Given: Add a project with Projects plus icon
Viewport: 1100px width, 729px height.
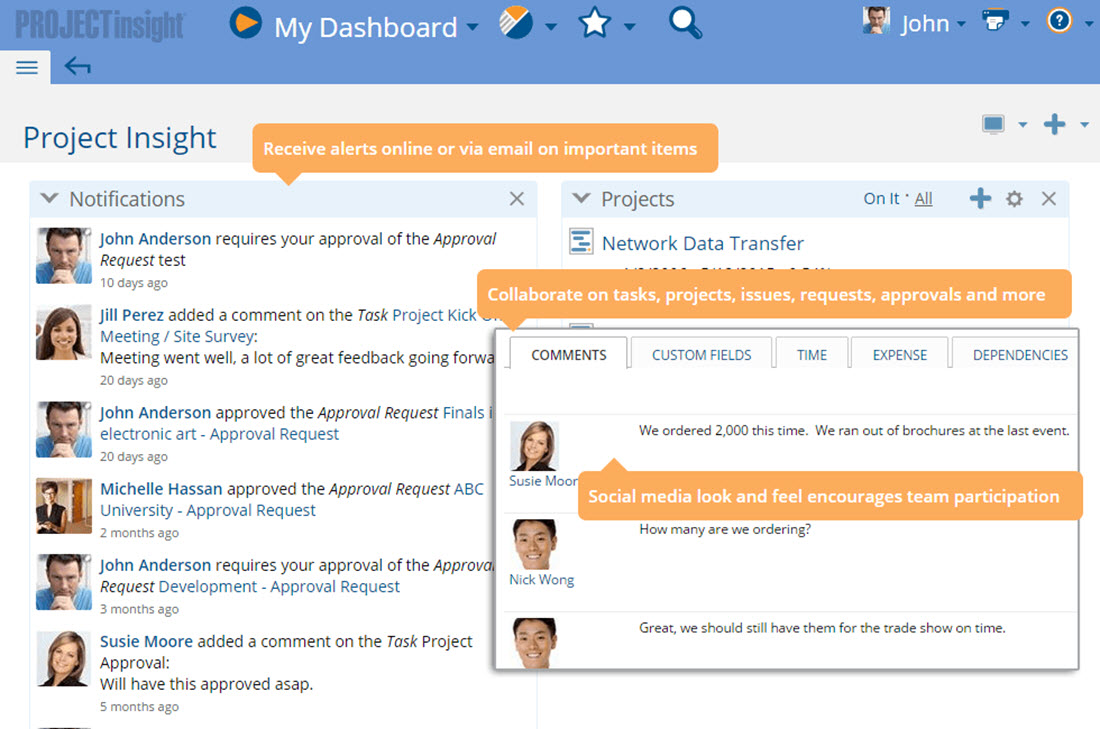Looking at the screenshot, I should click(980, 199).
